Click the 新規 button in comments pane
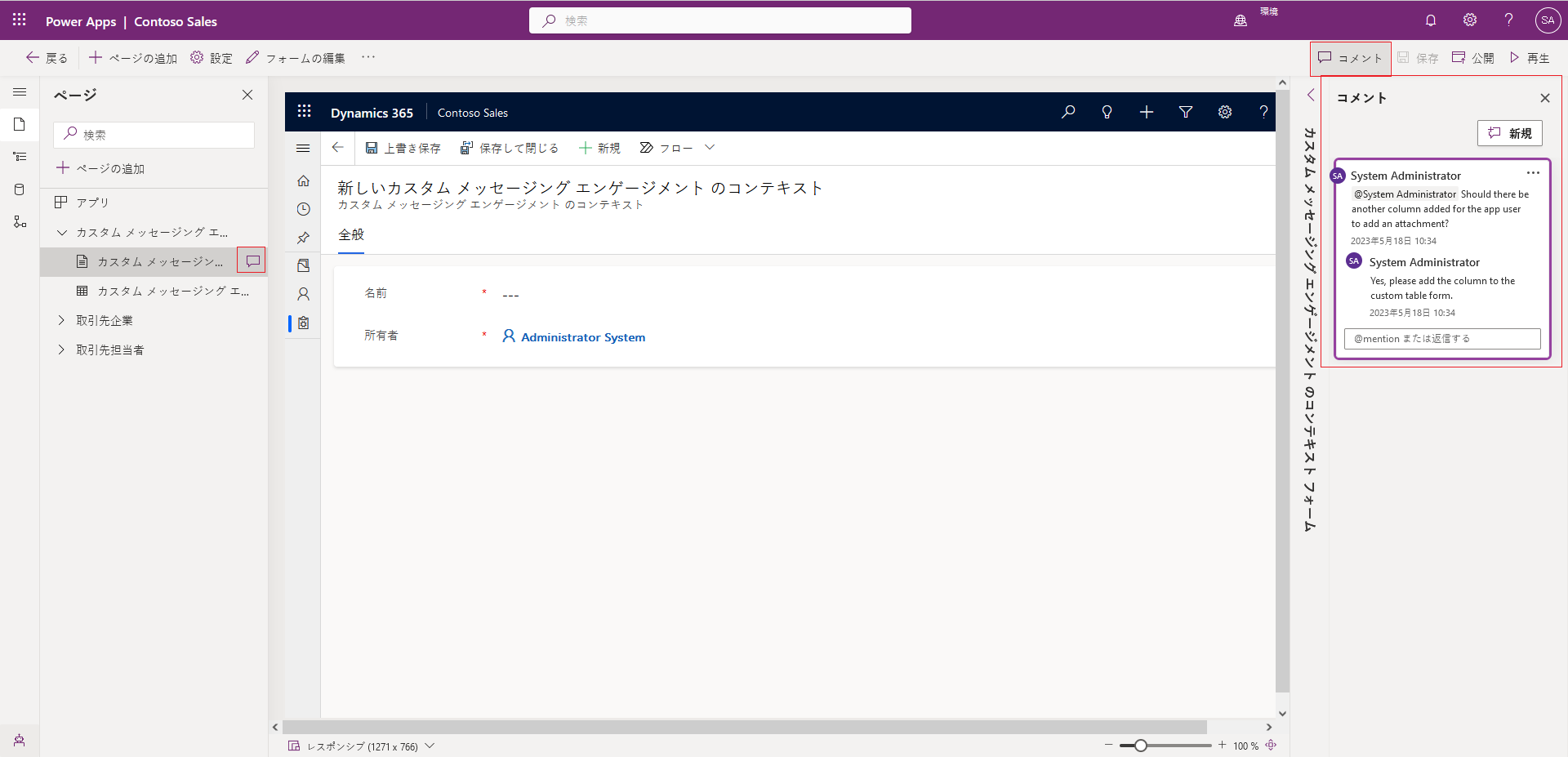The width and height of the screenshot is (1568, 757). tap(1509, 133)
